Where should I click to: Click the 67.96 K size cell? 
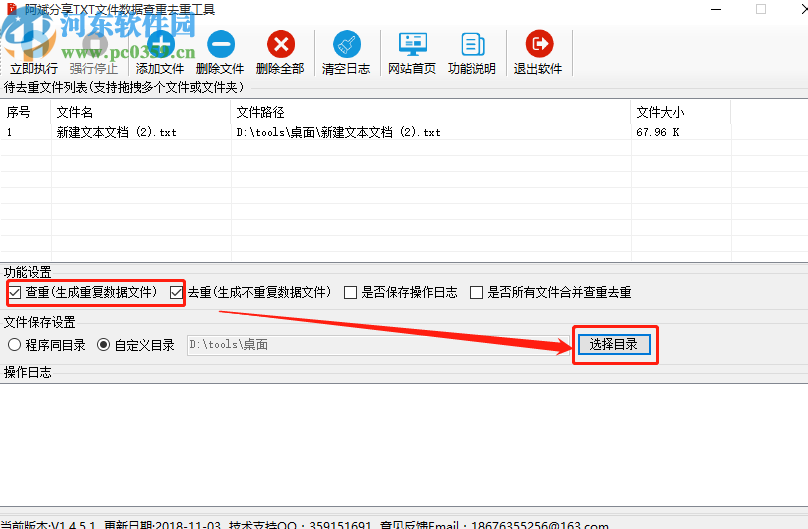click(658, 132)
